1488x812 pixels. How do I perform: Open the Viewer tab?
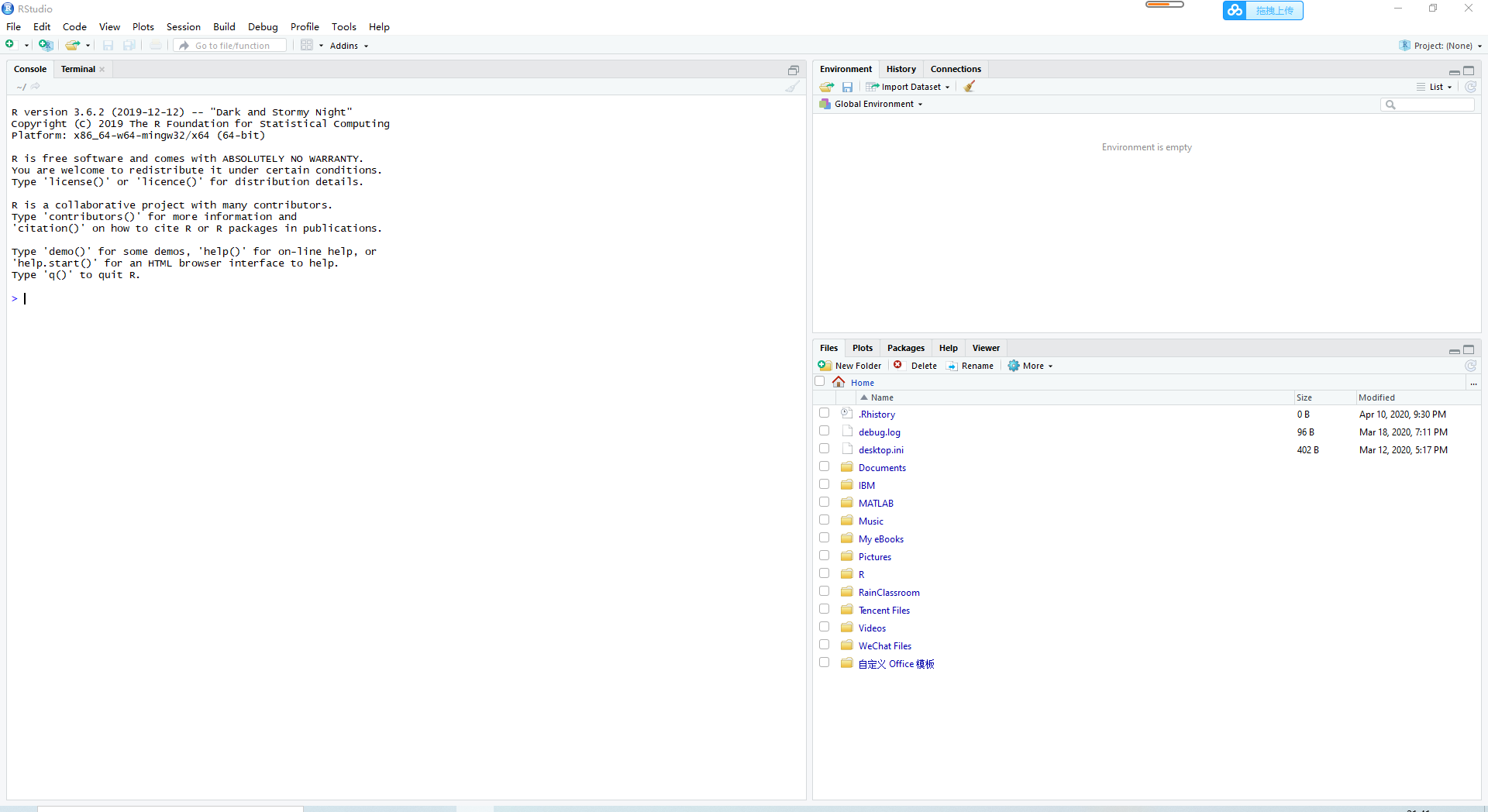pos(986,348)
